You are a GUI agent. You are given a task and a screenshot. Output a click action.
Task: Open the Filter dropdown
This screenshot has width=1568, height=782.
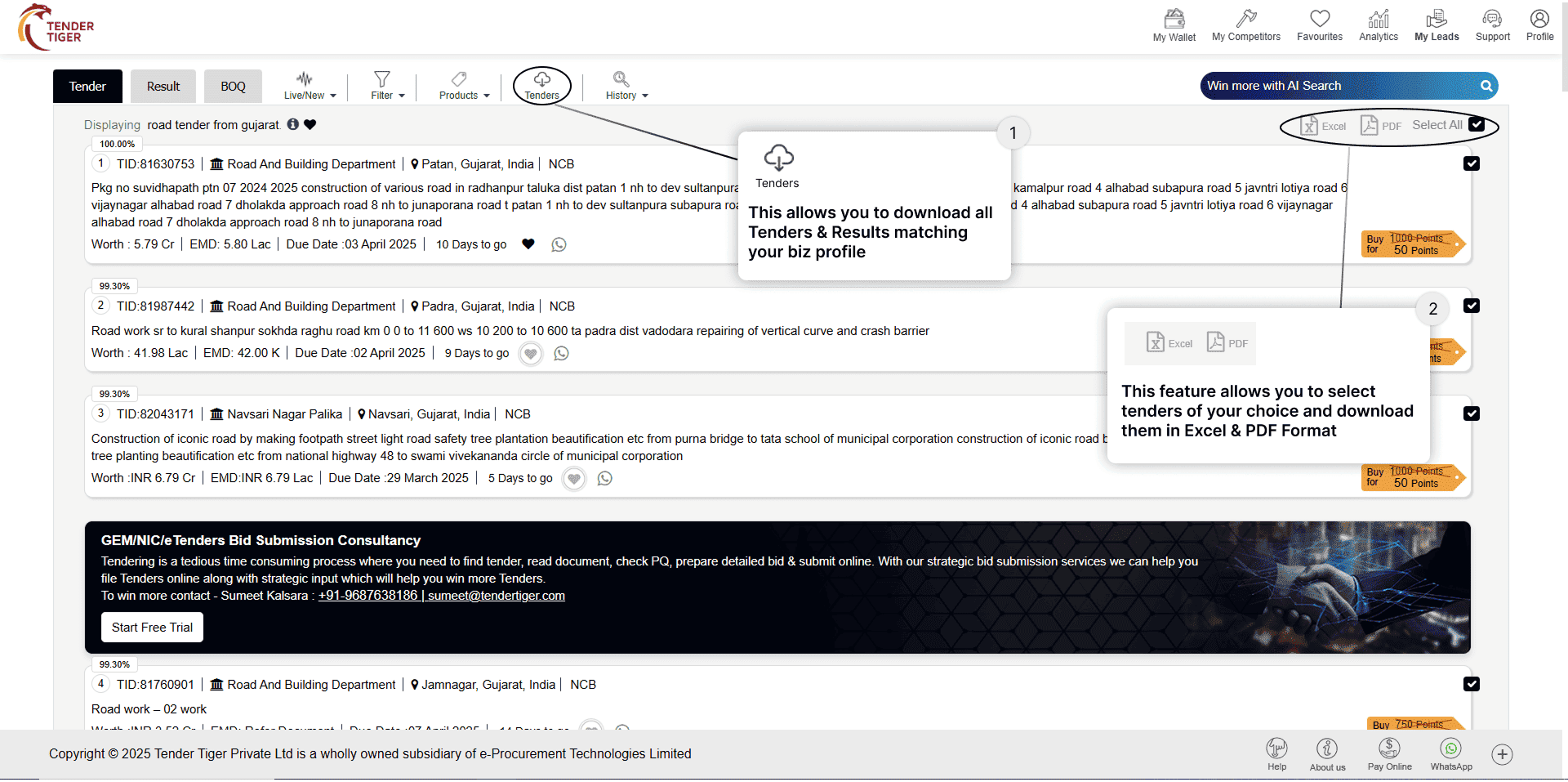[387, 86]
